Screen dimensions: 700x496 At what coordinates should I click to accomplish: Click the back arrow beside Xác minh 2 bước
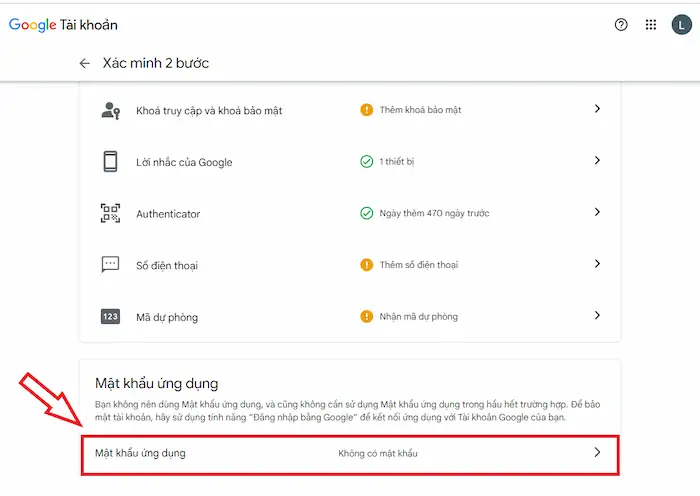pyautogui.click(x=85, y=63)
